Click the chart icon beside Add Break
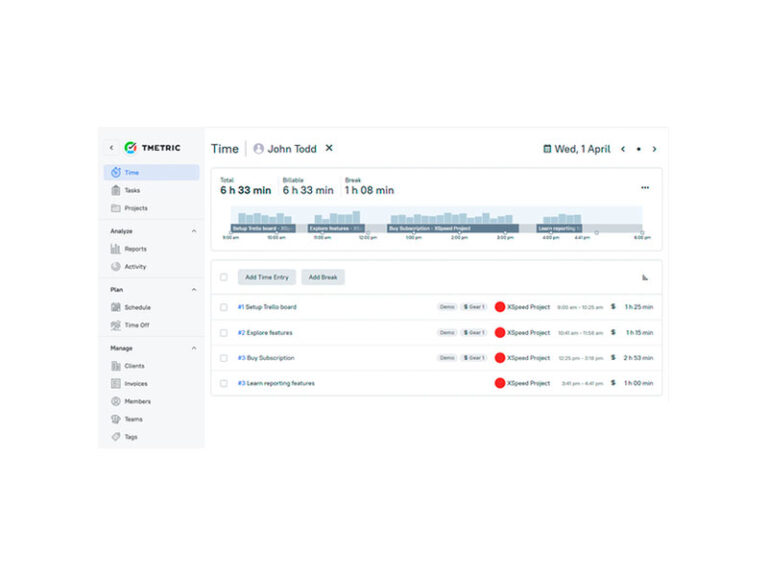This screenshot has height=576, width=768. [x=645, y=277]
